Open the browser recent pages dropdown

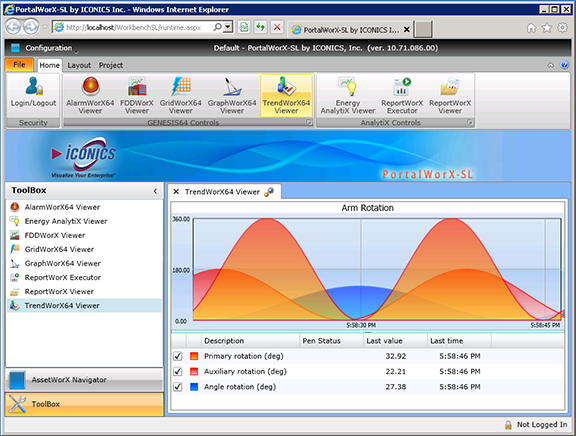45,27
